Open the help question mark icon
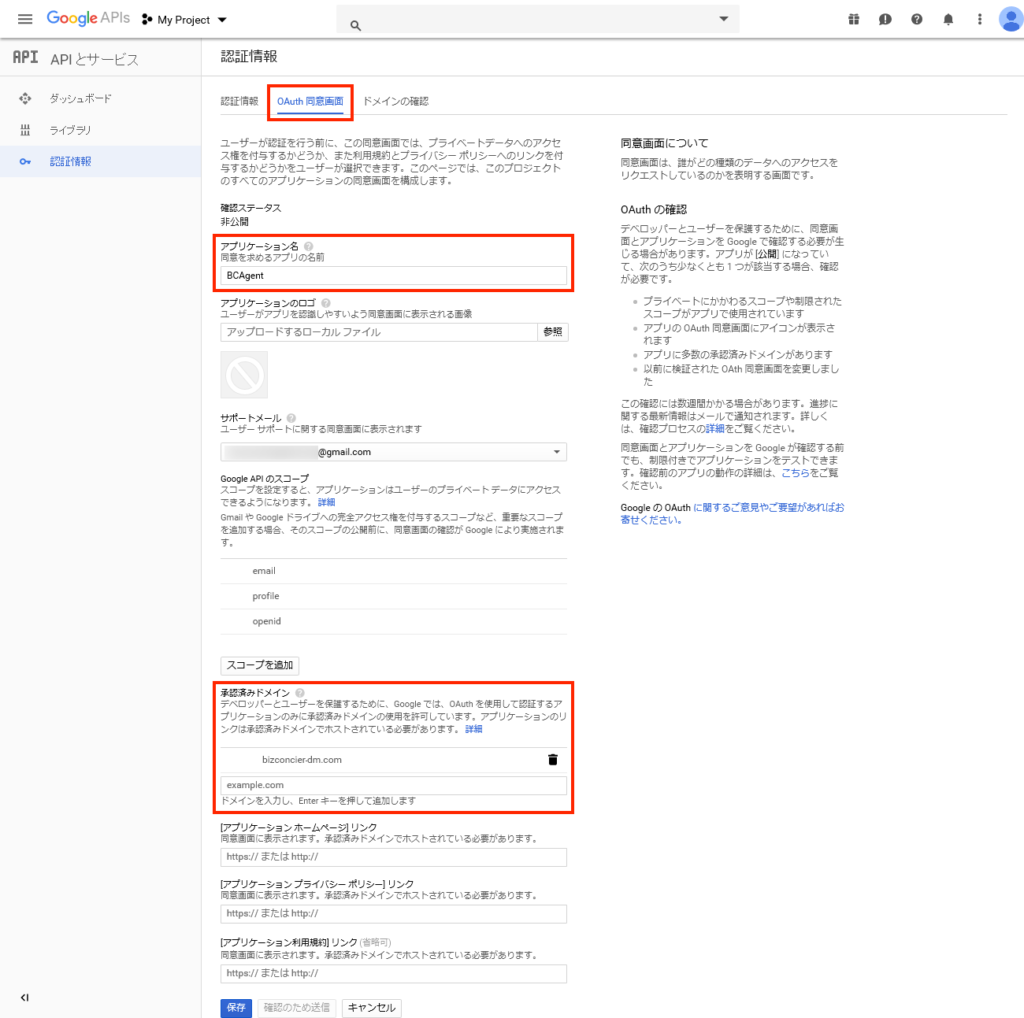Image resolution: width=1024 pixels, height=1018 pixels. 916,19
